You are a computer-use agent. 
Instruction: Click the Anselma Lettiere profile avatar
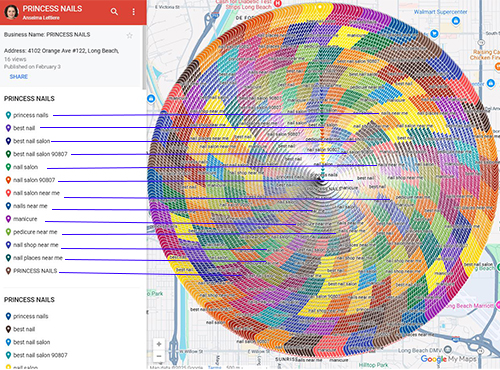click(x=11, y=12)
